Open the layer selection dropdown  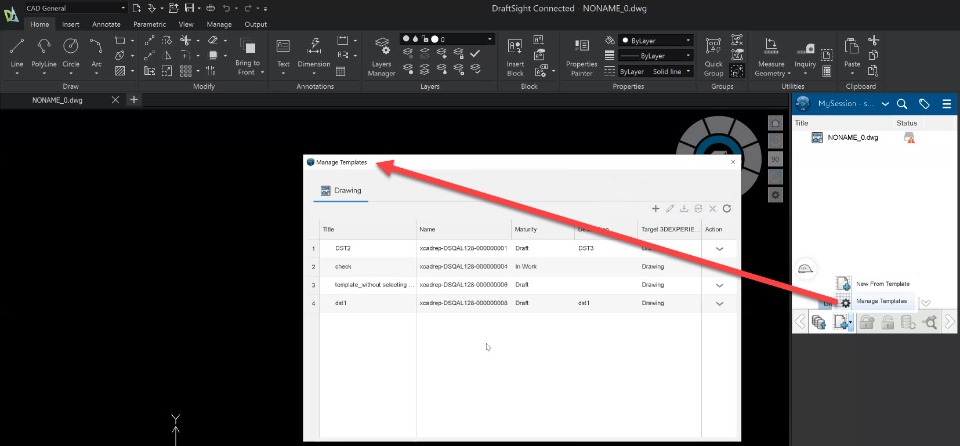click(447, 39)
